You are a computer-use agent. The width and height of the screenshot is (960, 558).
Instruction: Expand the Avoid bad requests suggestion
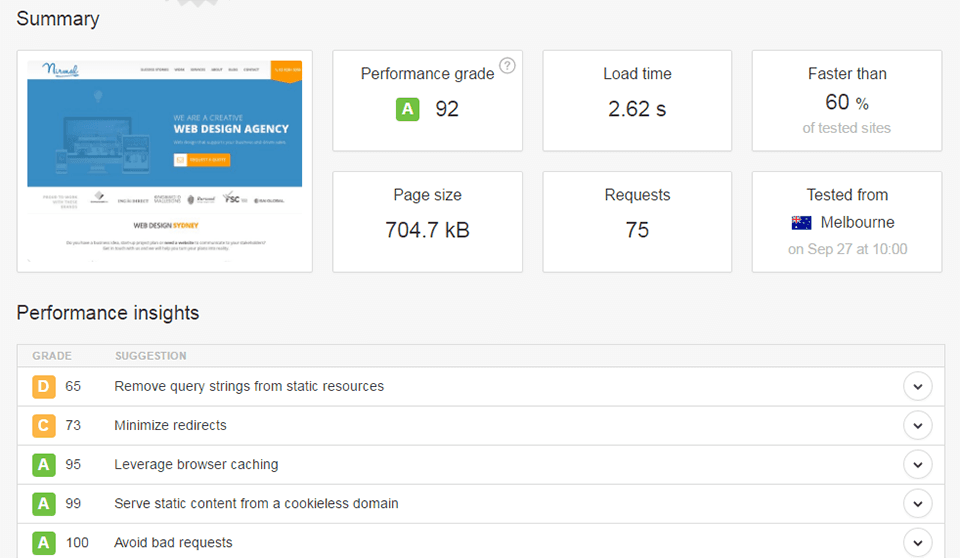918,543
